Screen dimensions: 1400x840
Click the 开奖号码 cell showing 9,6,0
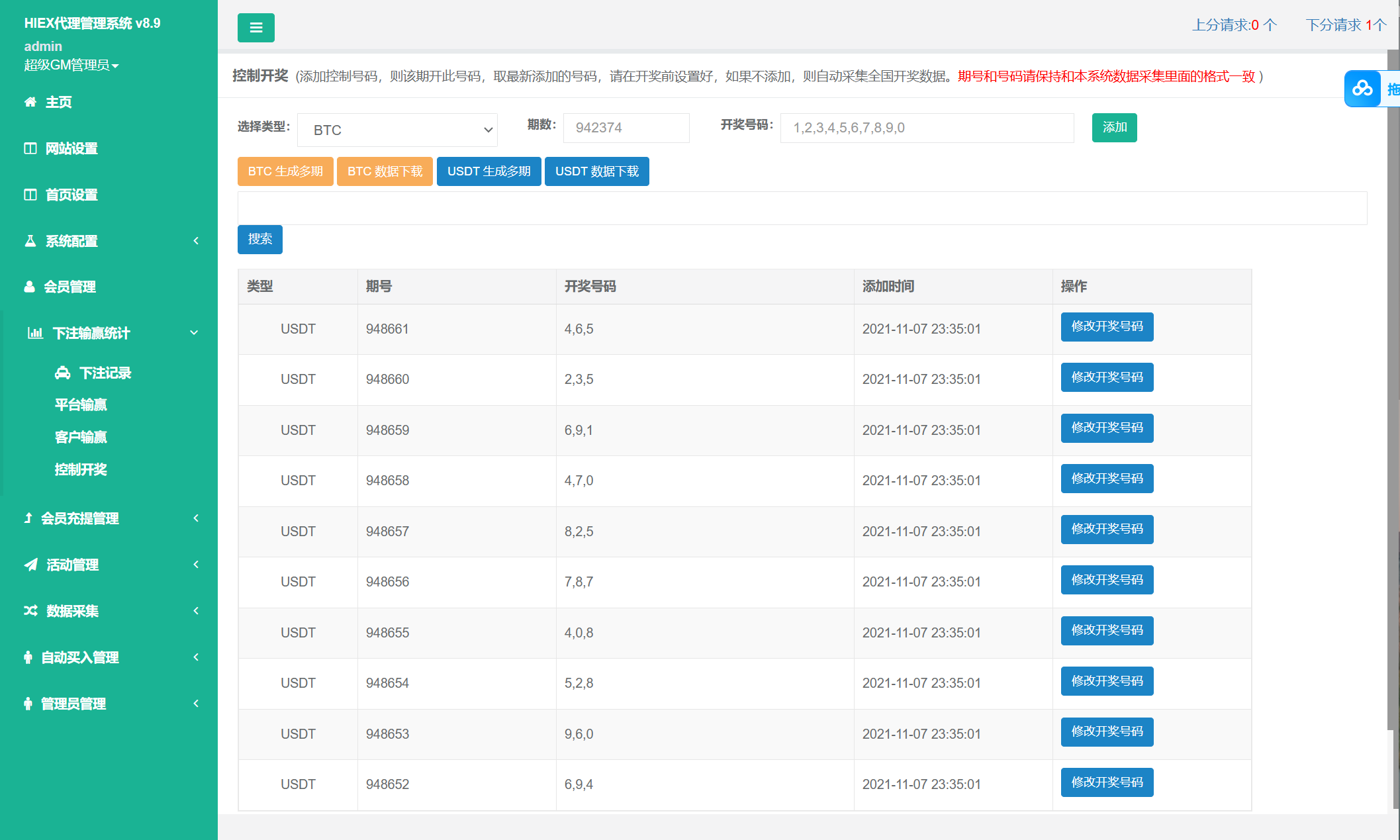coord(705,734)
